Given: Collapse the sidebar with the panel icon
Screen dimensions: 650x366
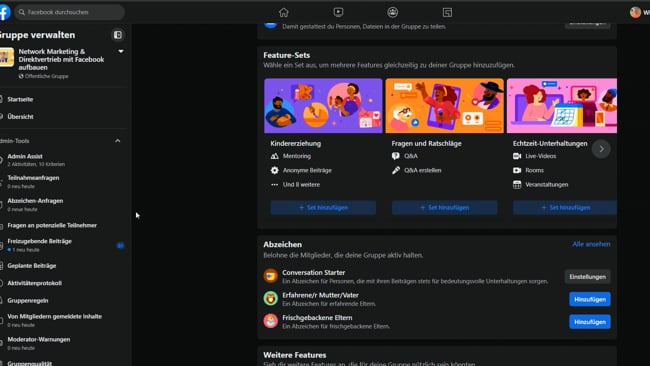Looking at the screenshot, I should (118, 35).
